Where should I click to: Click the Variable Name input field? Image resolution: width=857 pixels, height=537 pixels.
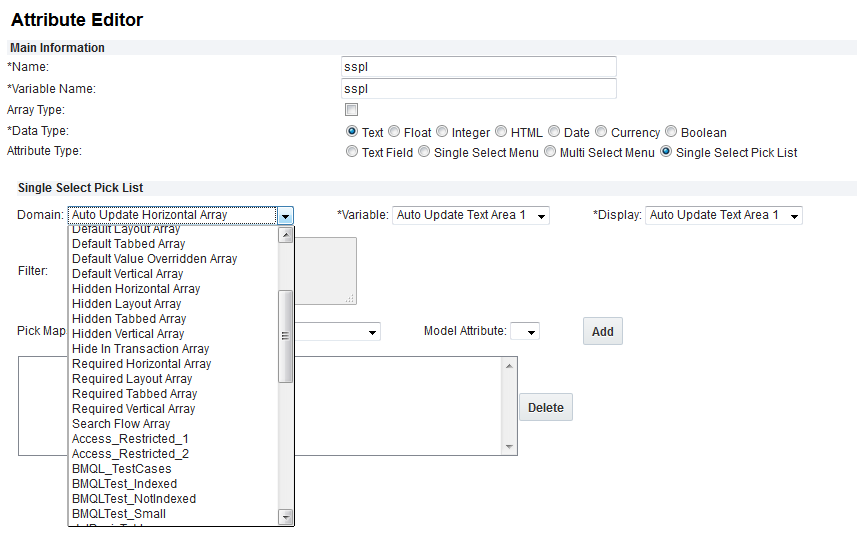tap(478, 88)
